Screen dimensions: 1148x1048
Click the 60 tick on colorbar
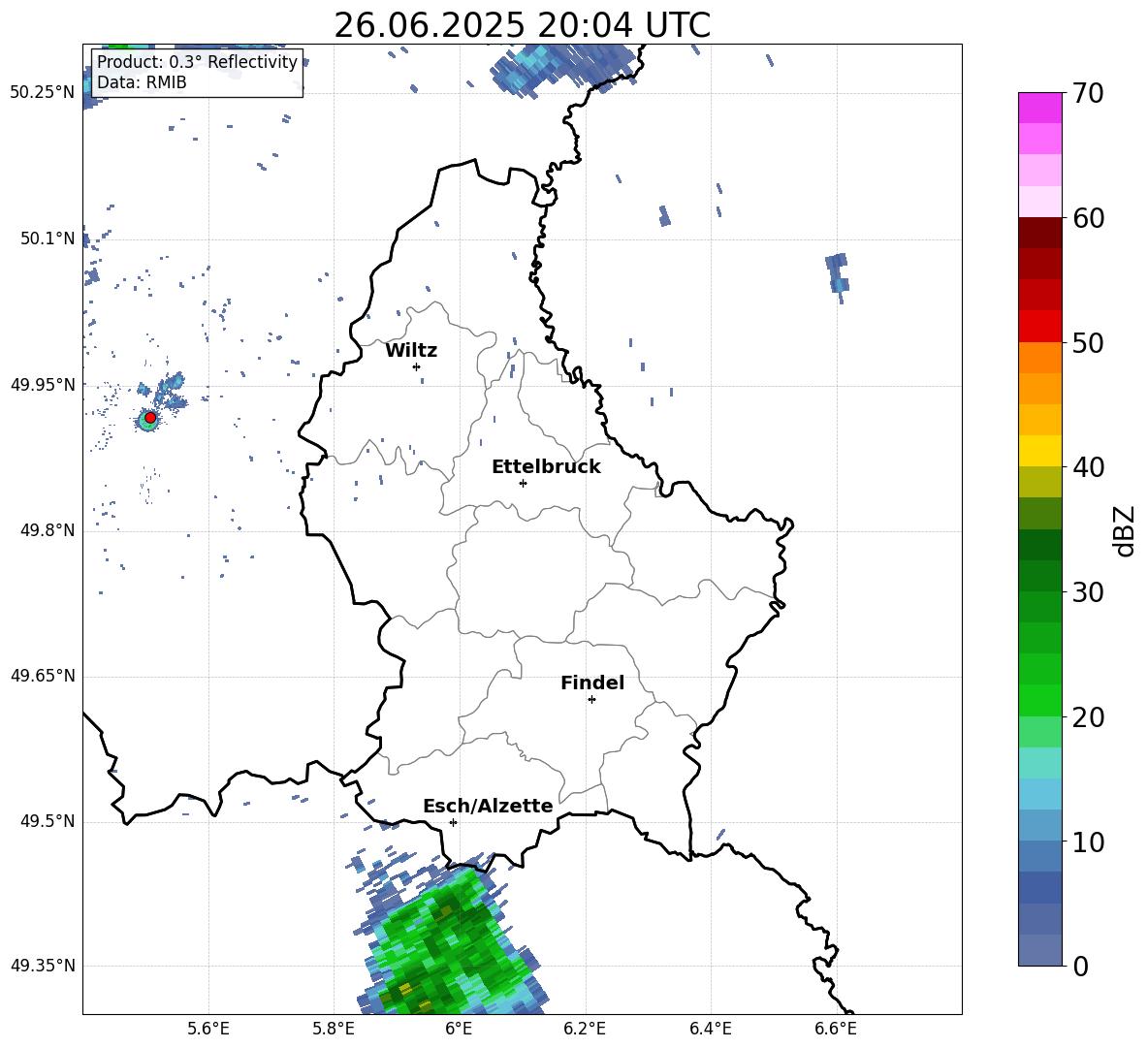click(x=1088, y=218)
